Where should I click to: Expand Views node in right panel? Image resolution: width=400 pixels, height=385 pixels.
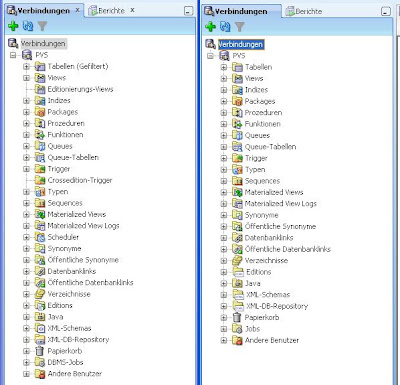point(224,79)
